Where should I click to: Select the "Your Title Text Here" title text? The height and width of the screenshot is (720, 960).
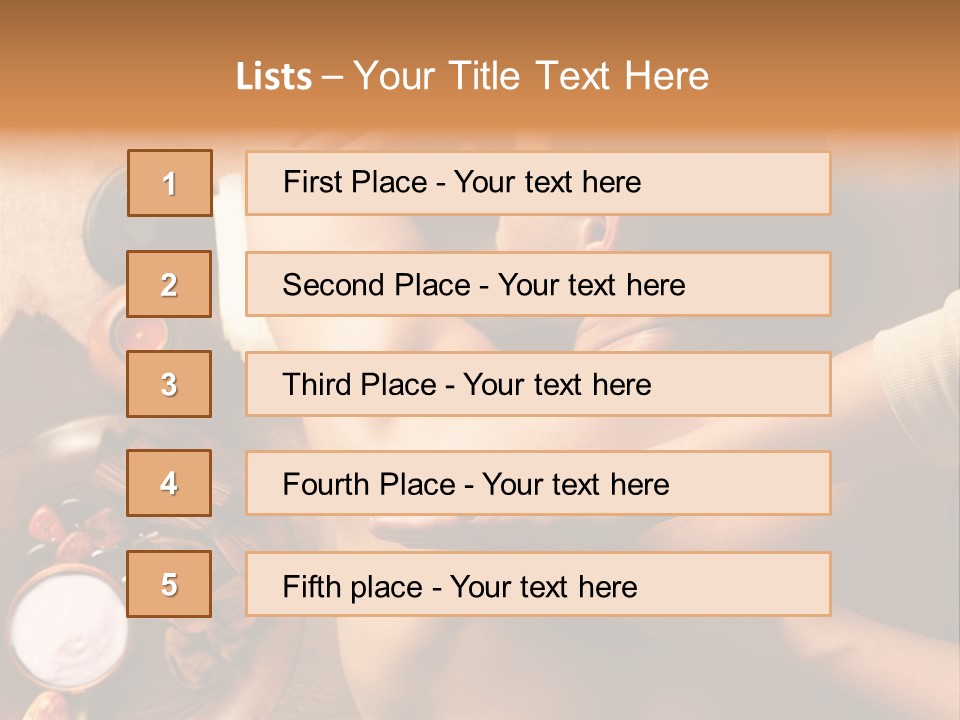click(x=531, y=76)
